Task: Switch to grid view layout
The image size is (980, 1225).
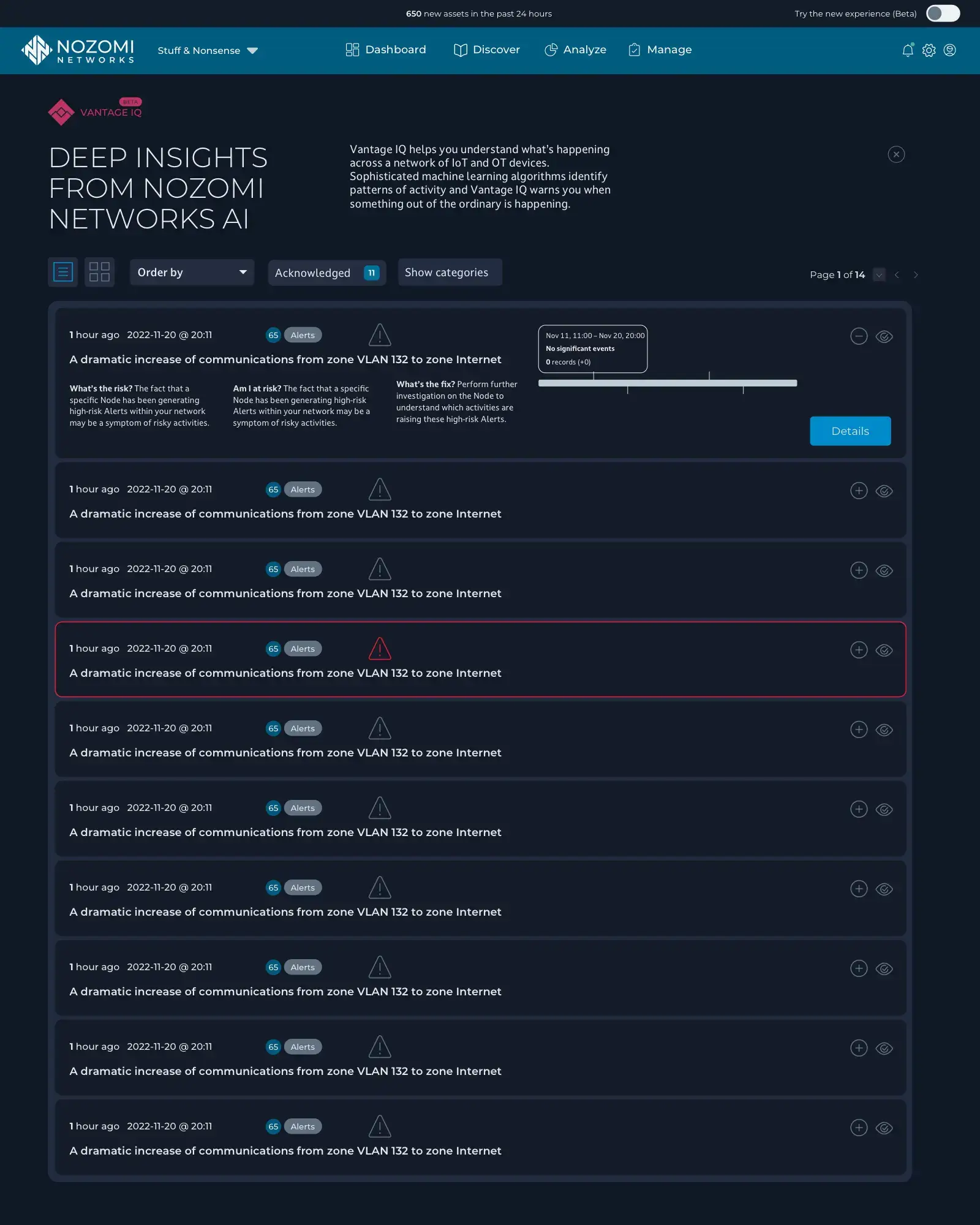Action: pyautogui.click(x=99, y=272)
